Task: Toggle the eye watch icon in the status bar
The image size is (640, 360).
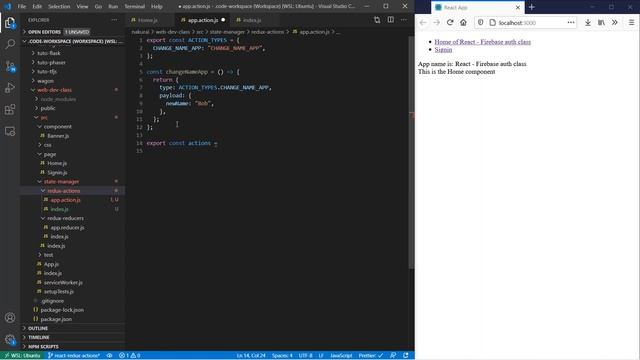Action: [109, 356]
